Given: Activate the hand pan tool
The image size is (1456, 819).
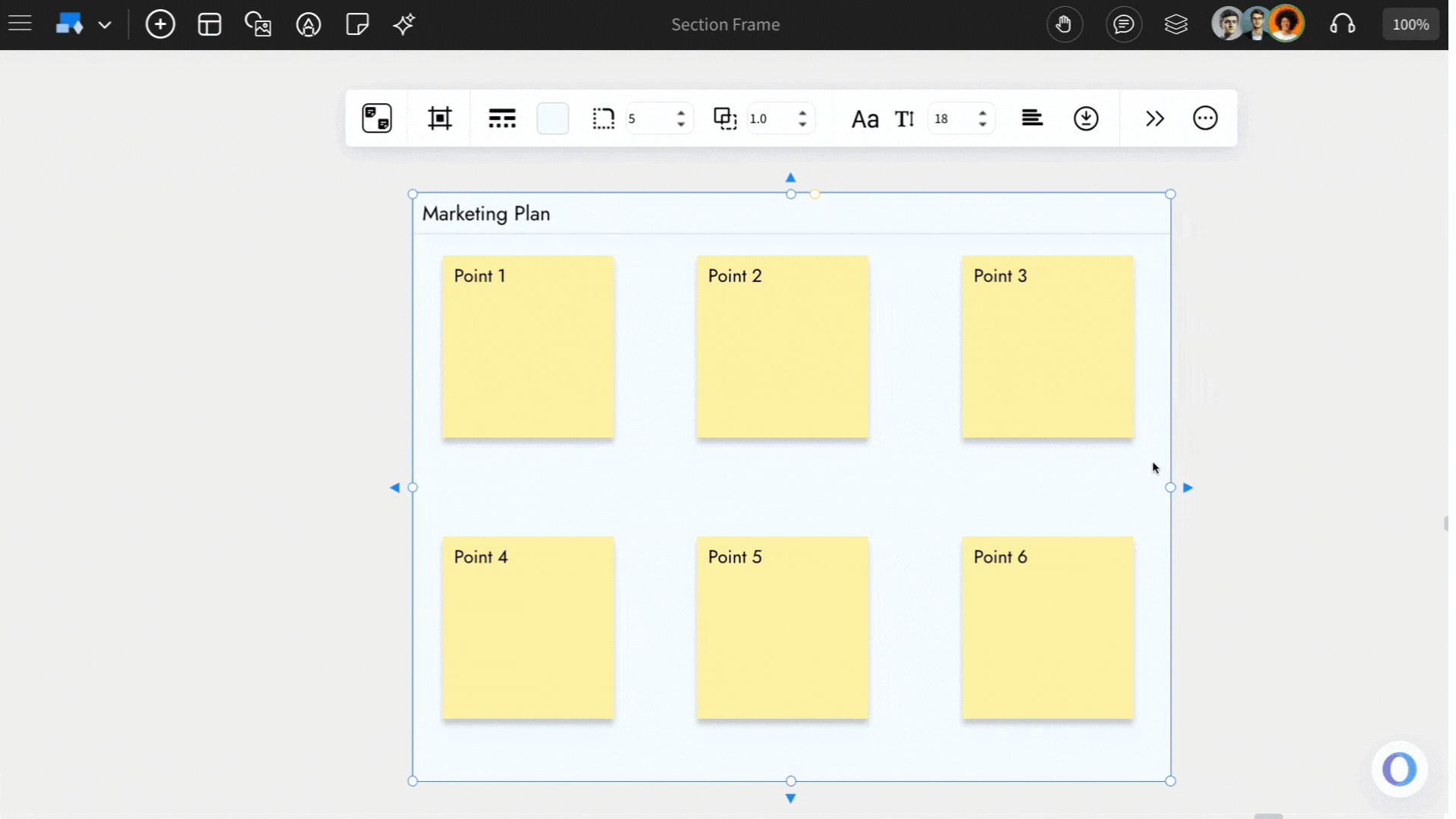Looking at the screenshot, I should [1065, 24].
